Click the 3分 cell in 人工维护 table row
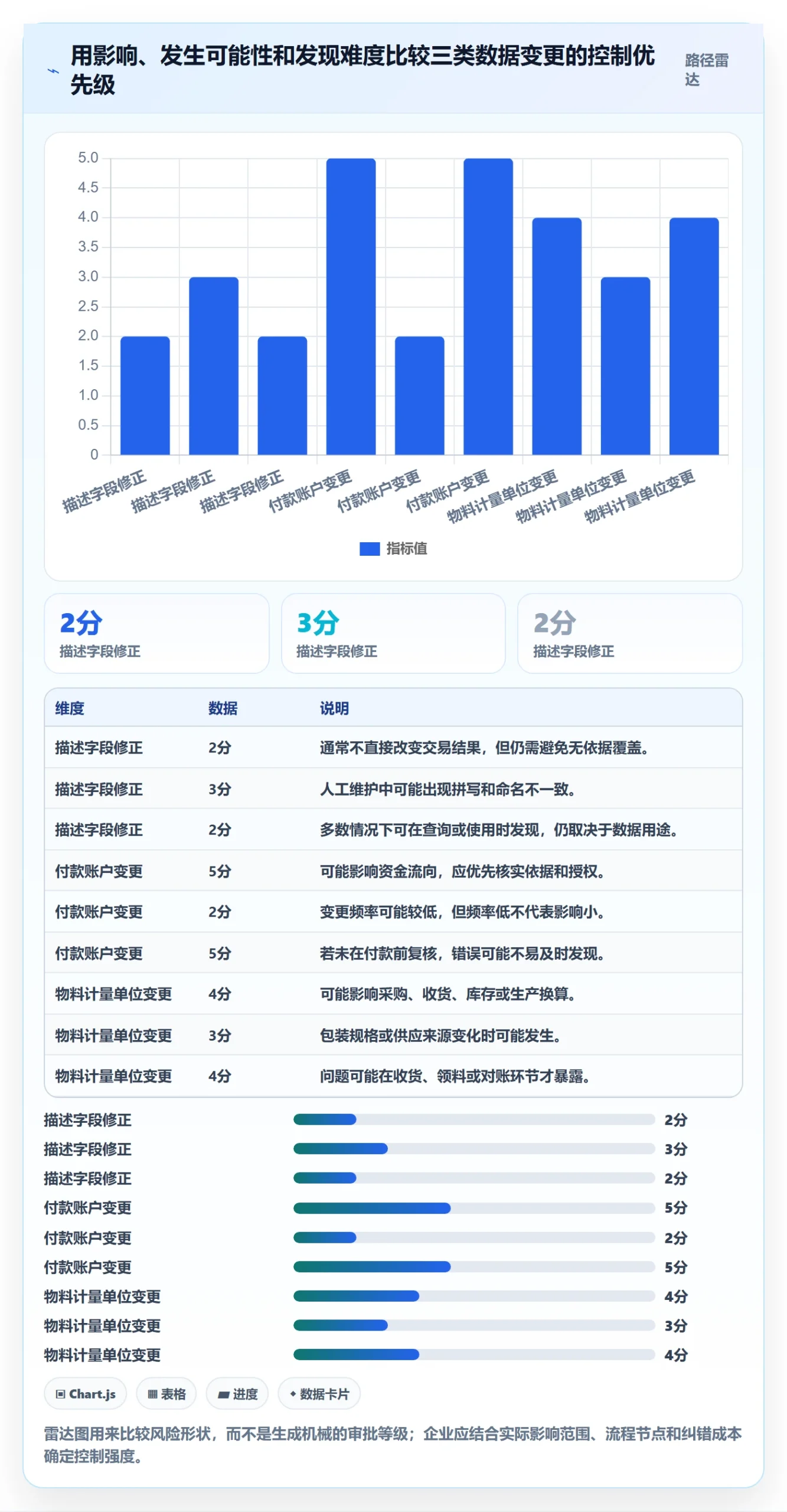787x1512 pixels. click(220, 789)
